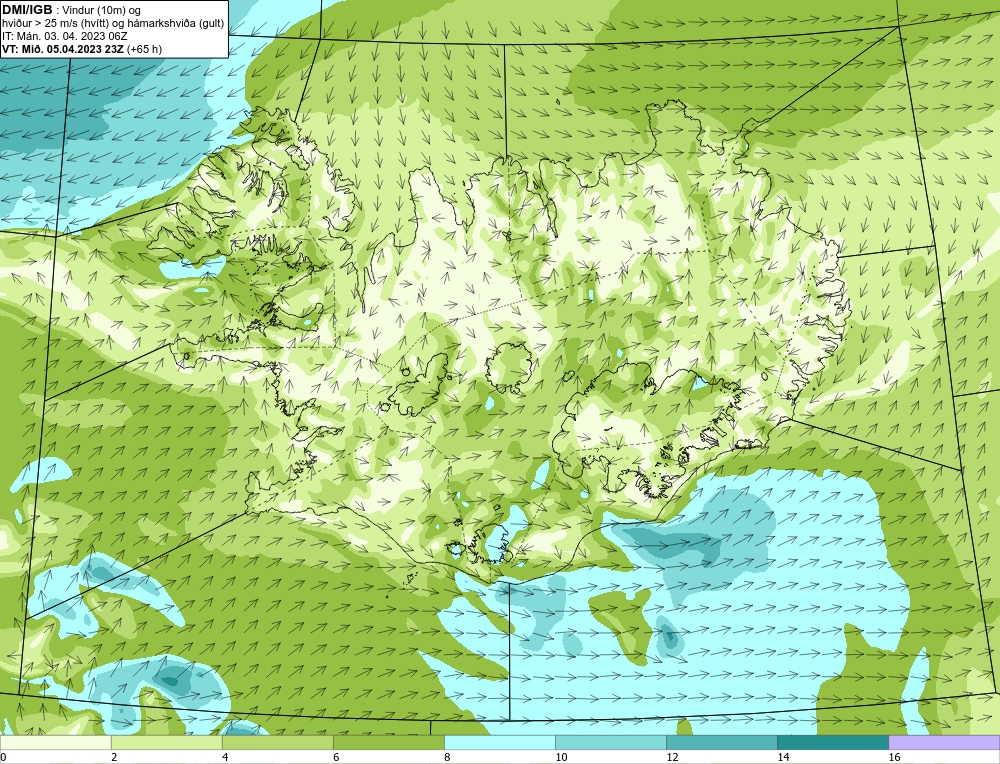
Task: Click the 8–10 m/s light cyan legend swatch
Action: (x=499, y=742)
